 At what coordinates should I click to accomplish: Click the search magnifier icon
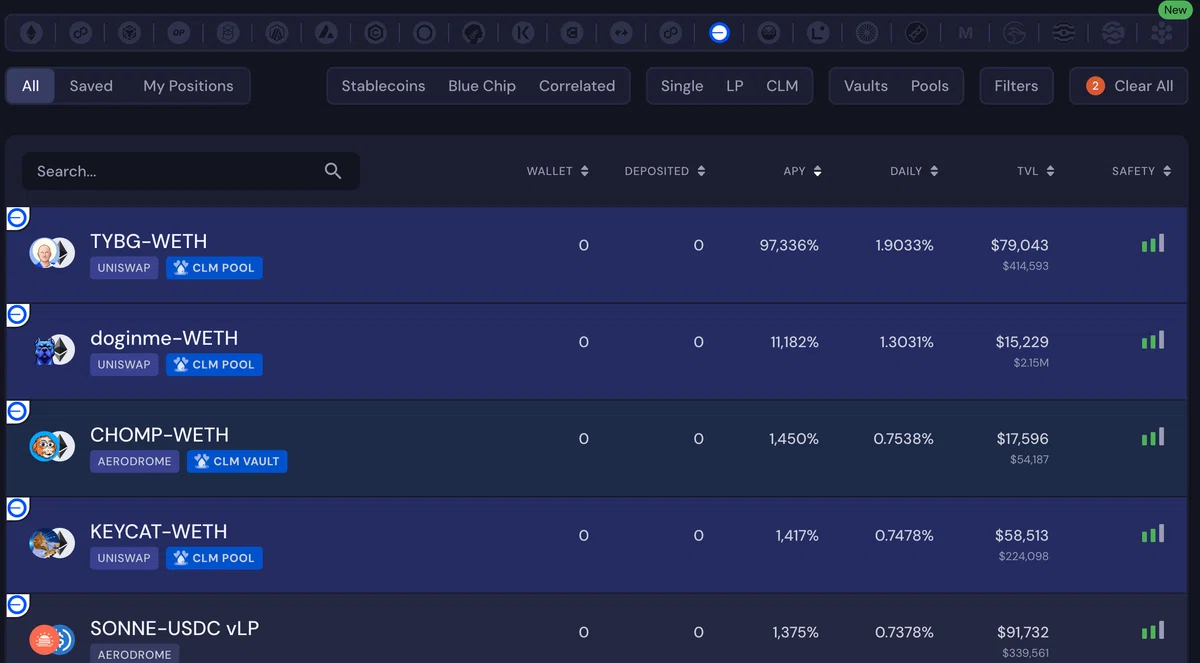point(333,171)
